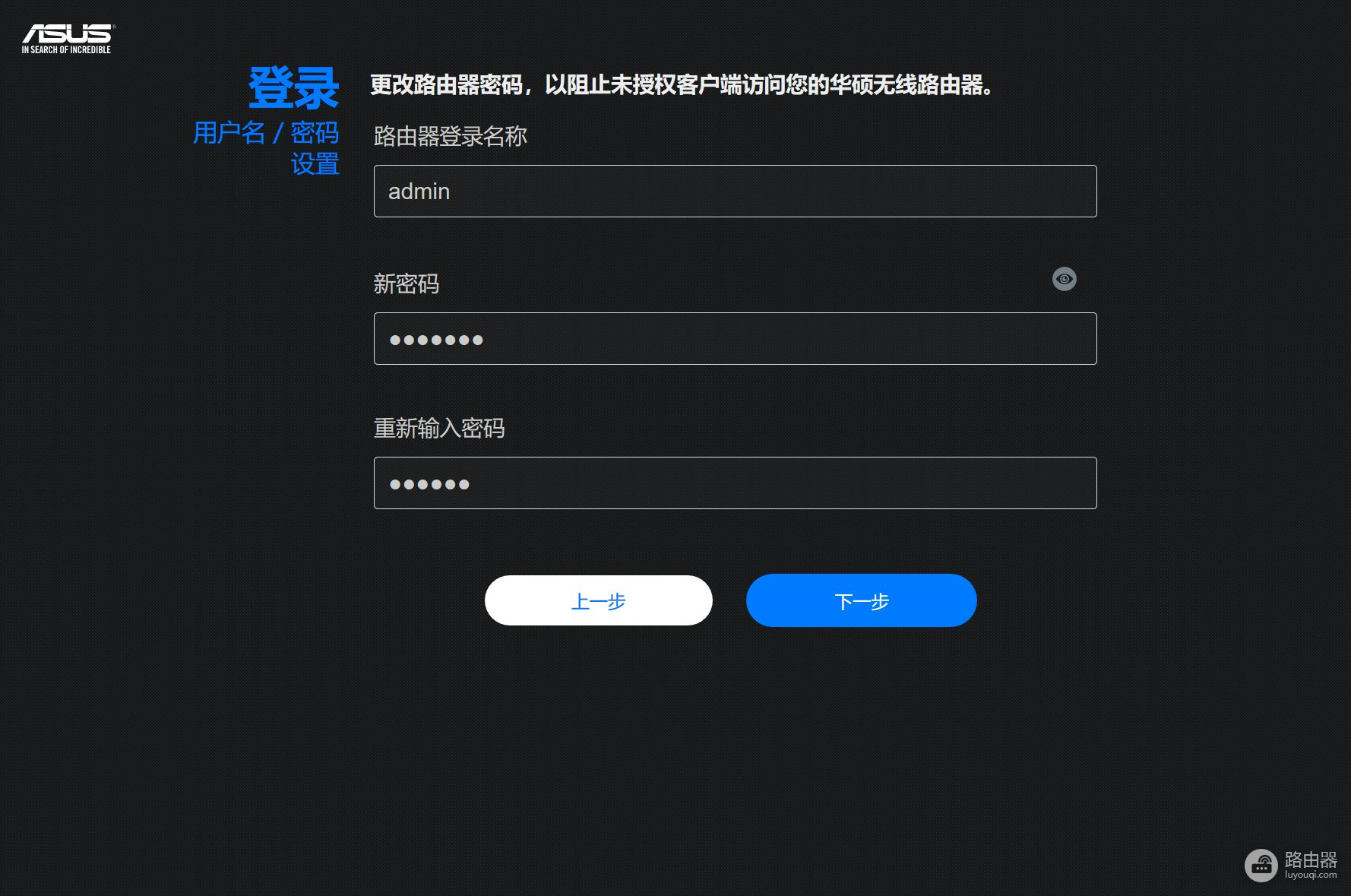The width and height of the screenshot is (1351, 896).
Task: Click the admin text in the login name field
Action: coord(419,191)
